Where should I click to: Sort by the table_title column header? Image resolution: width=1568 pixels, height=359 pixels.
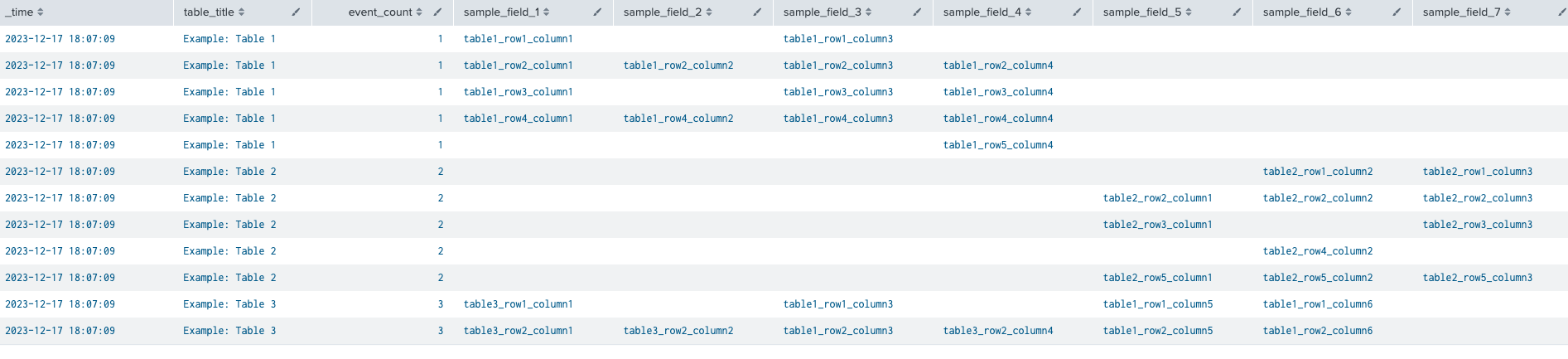[214, 12]
